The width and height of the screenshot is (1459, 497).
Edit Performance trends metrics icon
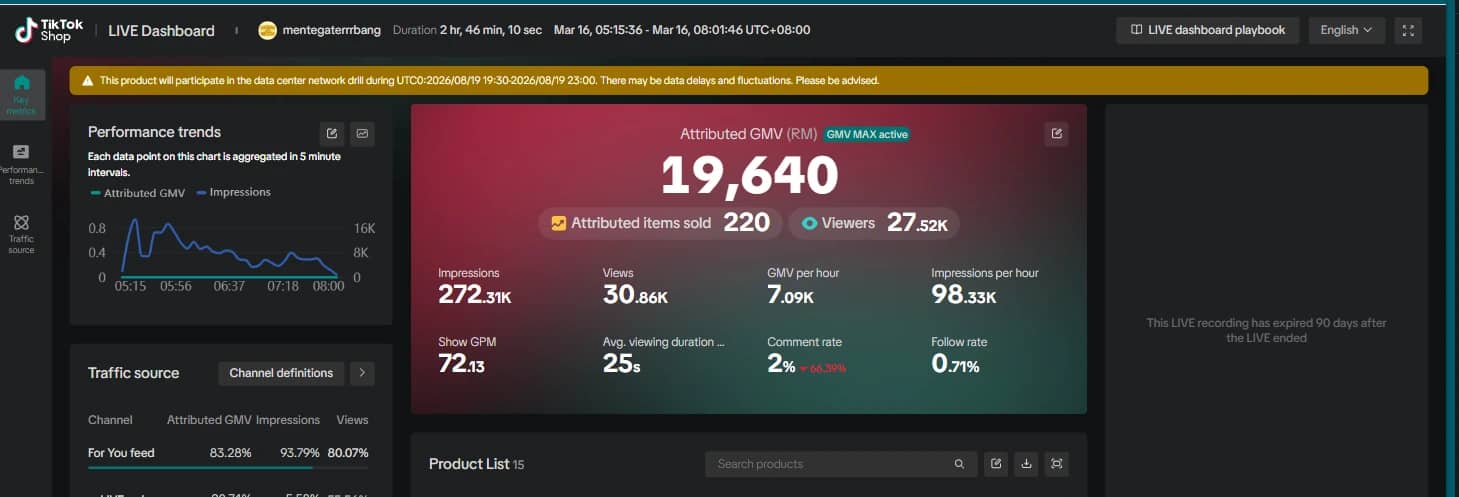pyautogui.click(x=332, y=133)
